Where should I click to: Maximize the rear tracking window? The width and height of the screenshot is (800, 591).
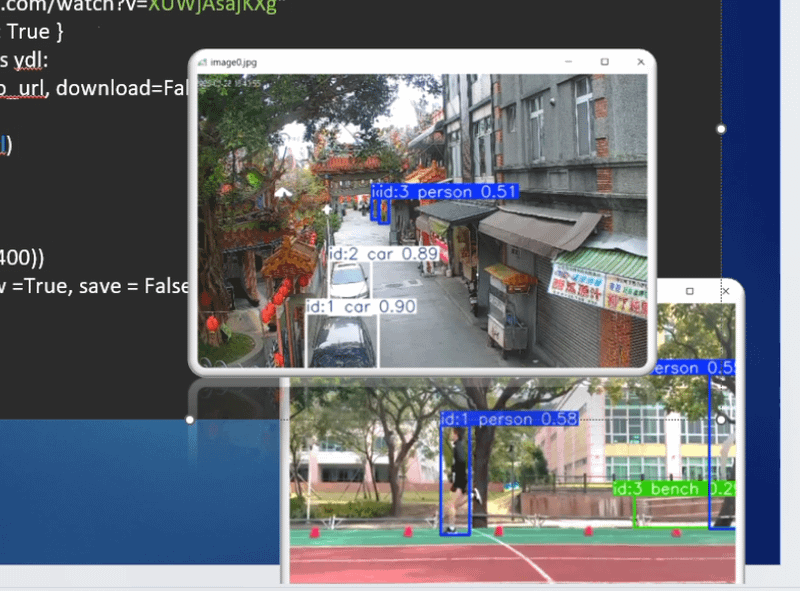click(690, 291)
